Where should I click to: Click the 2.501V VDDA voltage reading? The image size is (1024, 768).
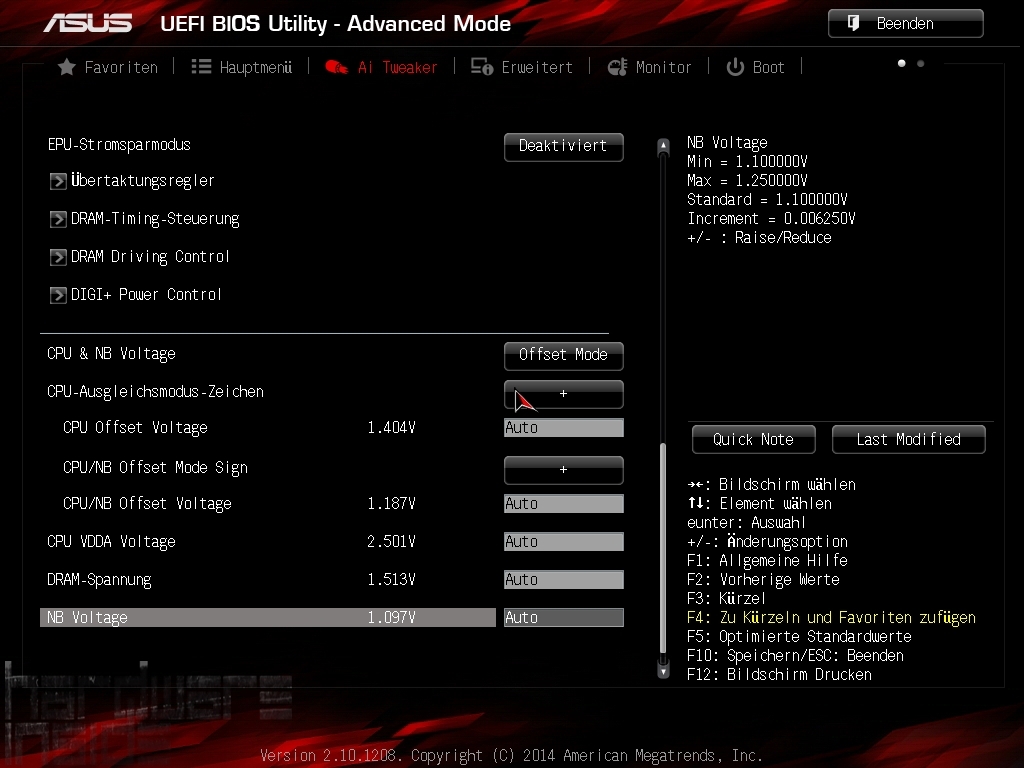point(391,541)
